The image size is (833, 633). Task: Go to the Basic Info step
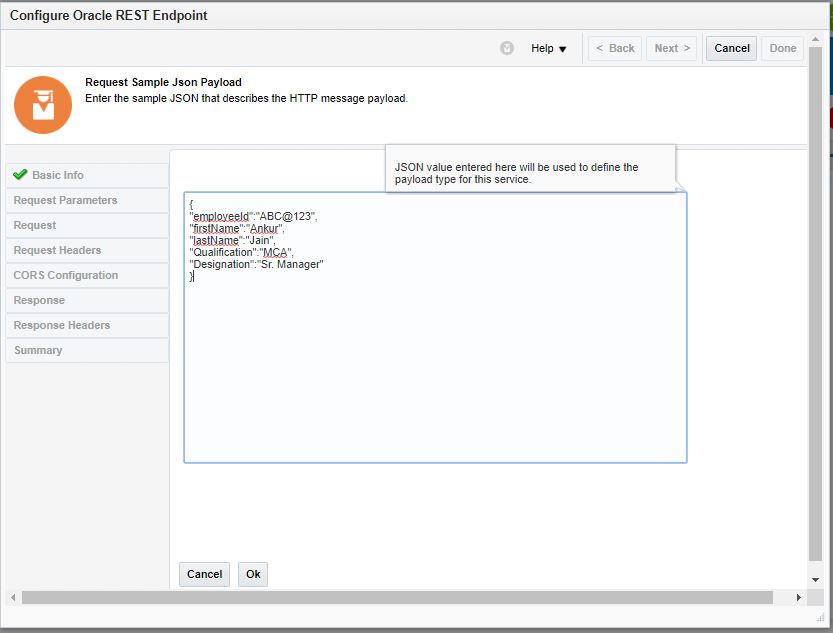pos(87,175)
